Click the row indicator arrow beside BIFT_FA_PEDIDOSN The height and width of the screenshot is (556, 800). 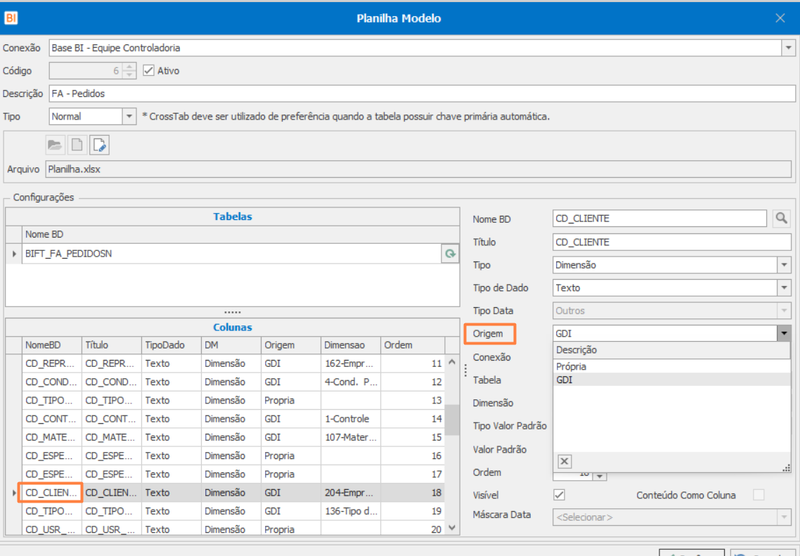pos(14,254)
